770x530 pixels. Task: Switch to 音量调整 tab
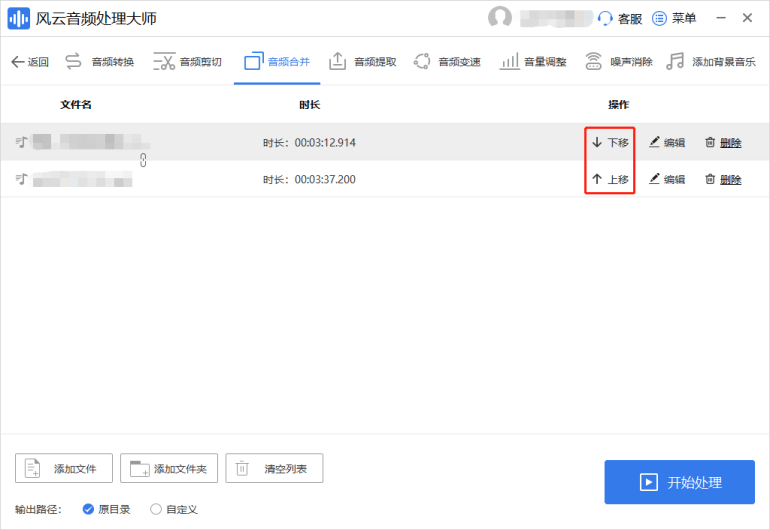533,62
